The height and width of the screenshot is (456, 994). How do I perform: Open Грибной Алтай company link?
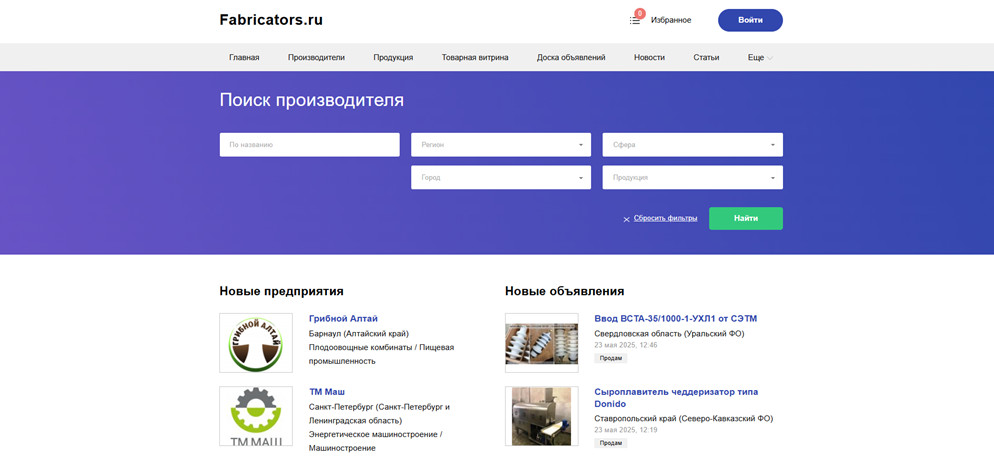343,318
